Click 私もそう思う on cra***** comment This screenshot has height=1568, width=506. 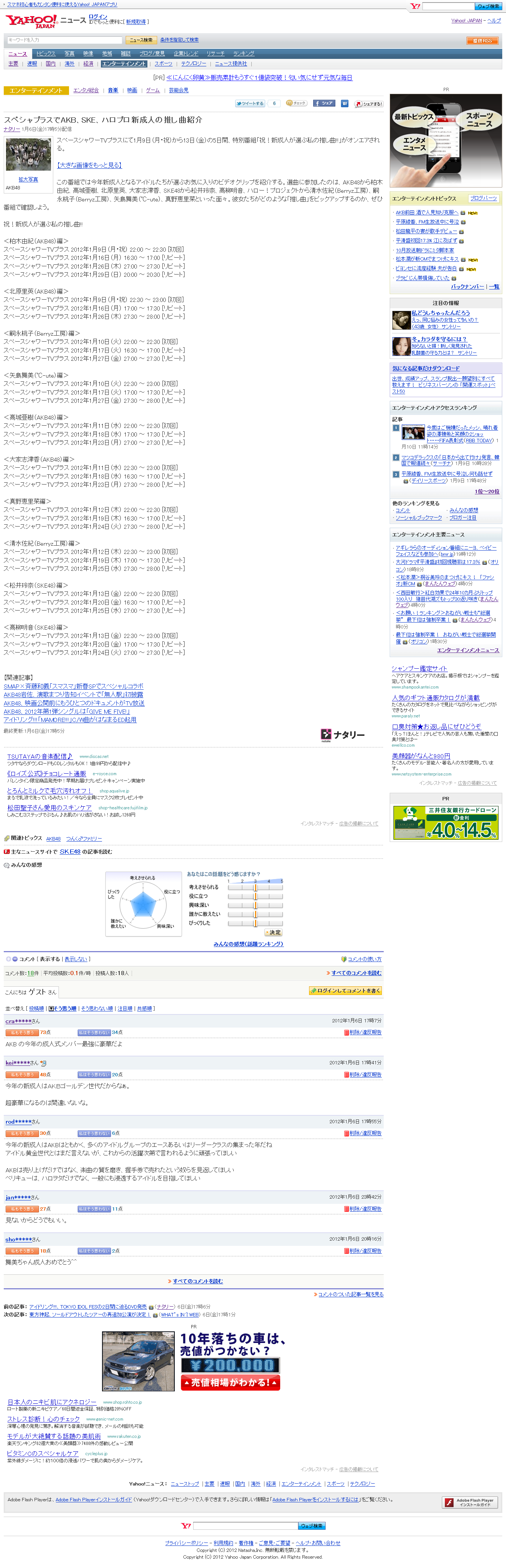point(22,1032)
